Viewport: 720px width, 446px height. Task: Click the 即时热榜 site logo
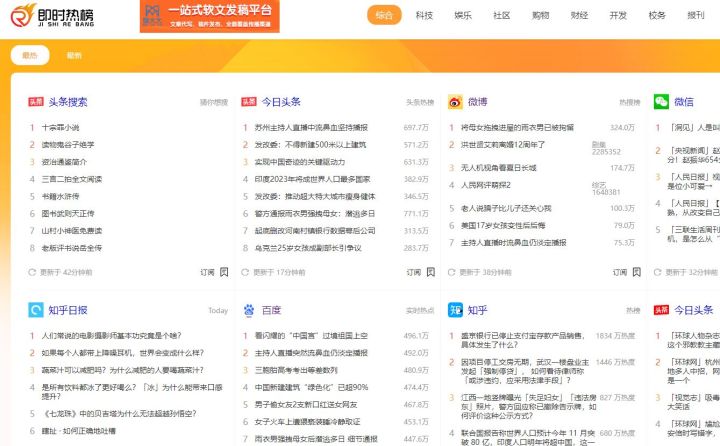(52, 16)
